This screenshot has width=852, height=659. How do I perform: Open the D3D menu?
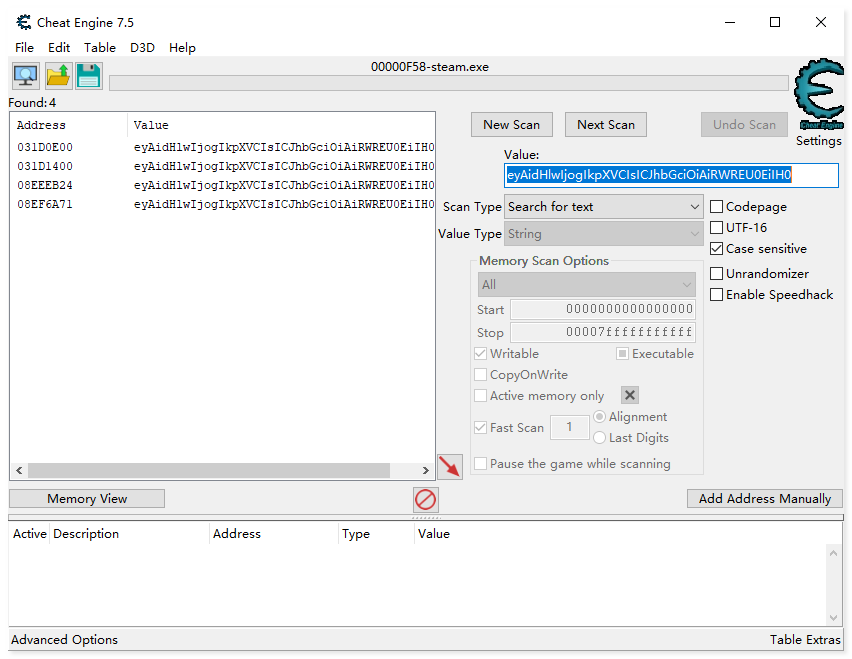[x=142, y=48]
